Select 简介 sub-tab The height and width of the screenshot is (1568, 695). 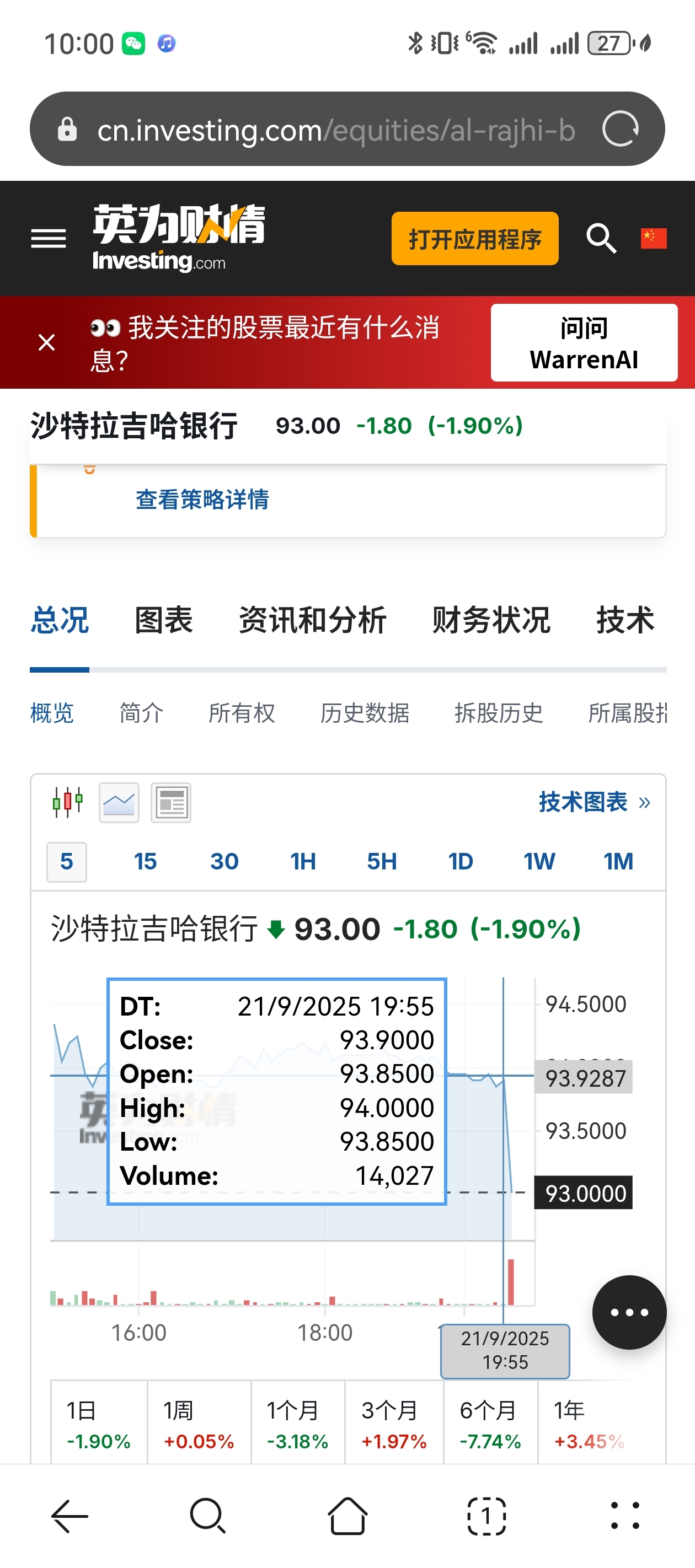[x=141, y=713]
